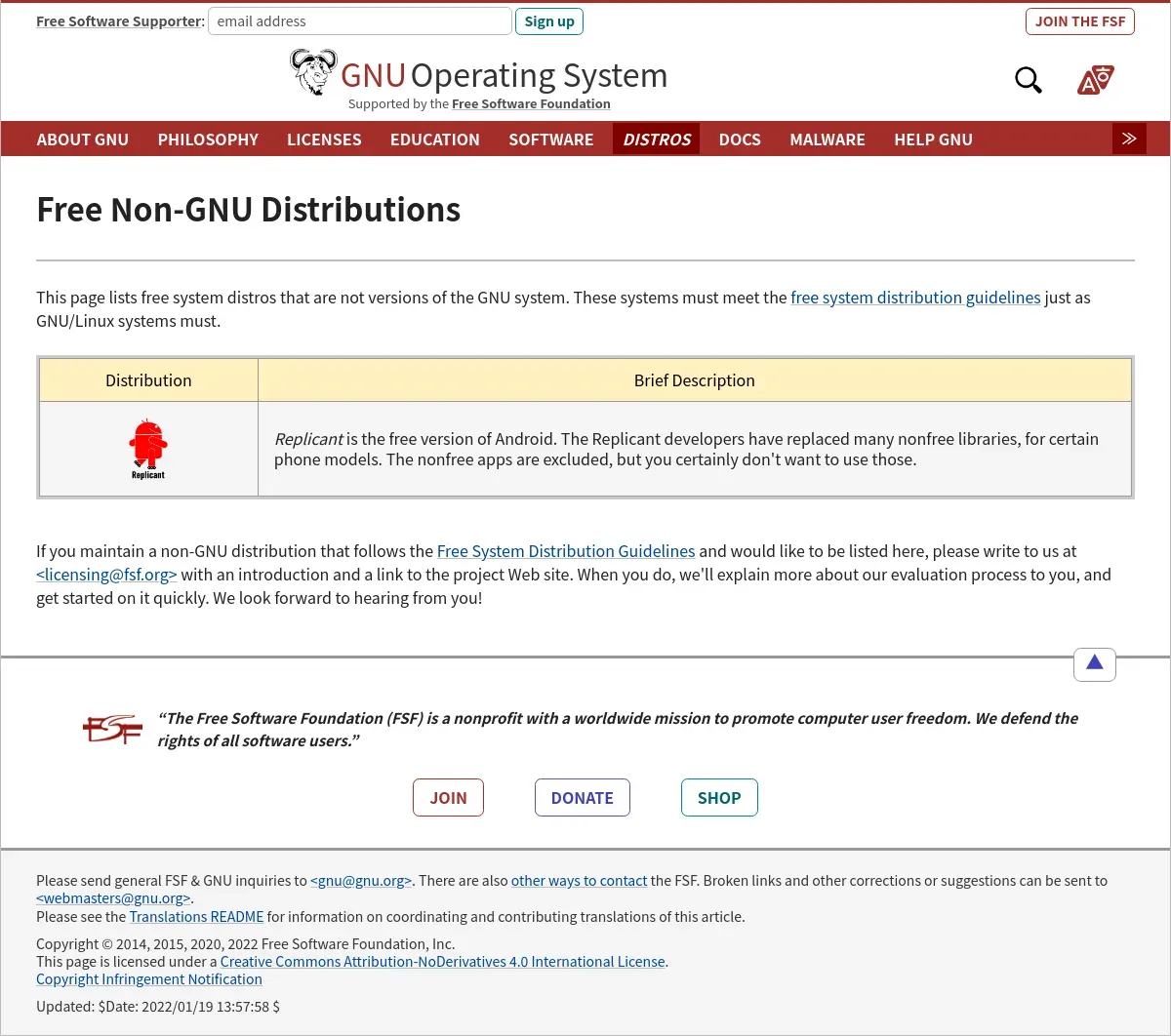This screenshot has width=1171, height=1036.
Task: Open the ABOUT GNU menu item
Action: [83, 139]
